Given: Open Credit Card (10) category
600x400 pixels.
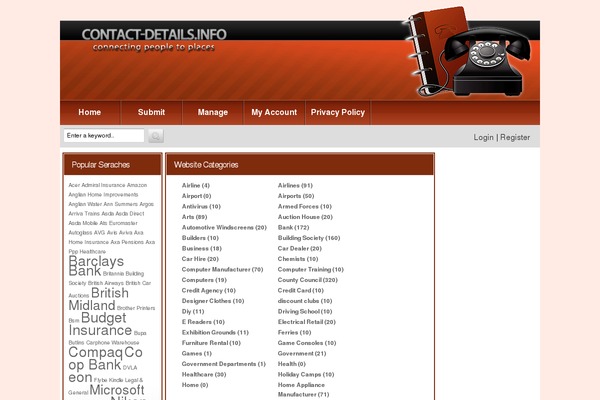Looking at the screenshot, I should [x=301, y=291].
